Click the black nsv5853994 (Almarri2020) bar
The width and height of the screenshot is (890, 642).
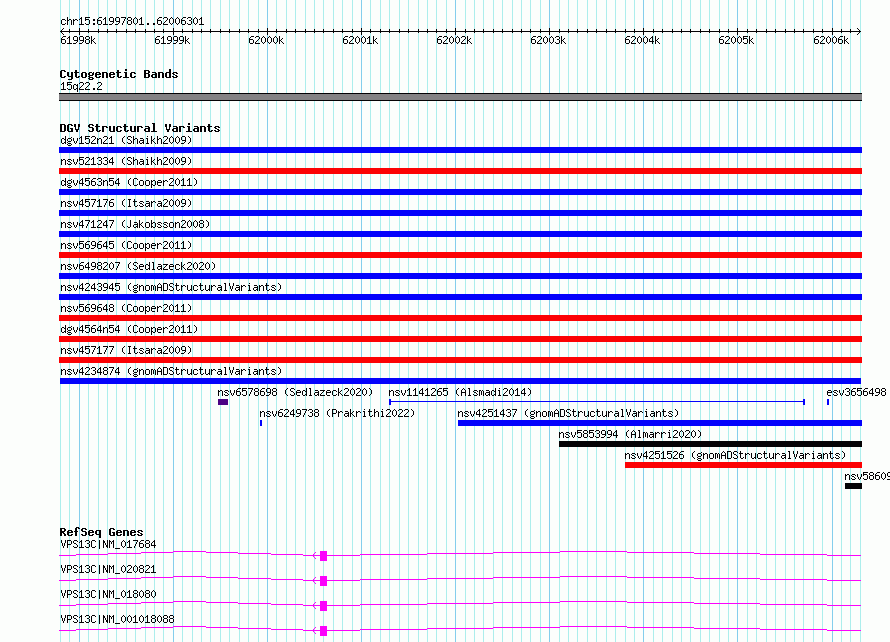click(711, 444)
